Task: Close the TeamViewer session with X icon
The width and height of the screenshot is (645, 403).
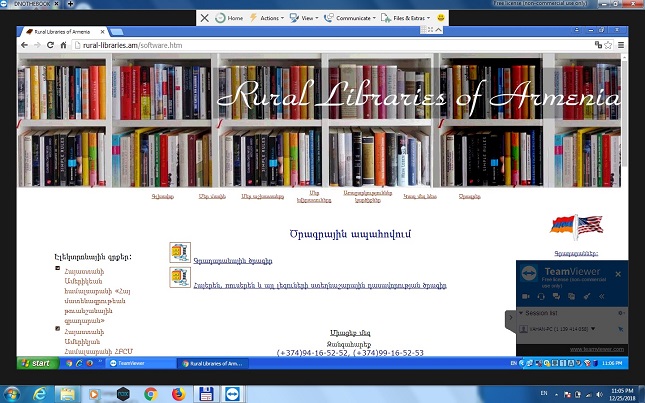Action: click(205, 18)
